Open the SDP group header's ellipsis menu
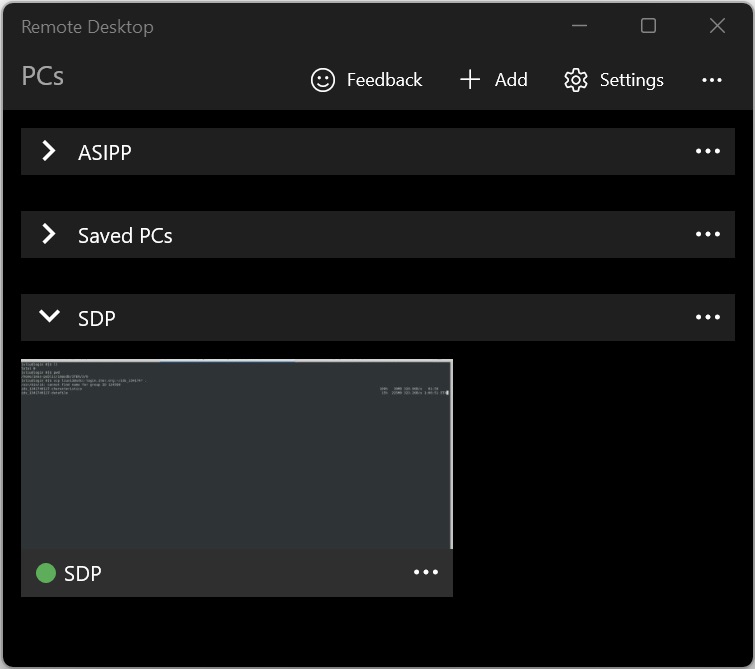The image size is (755, 669). (x=708, y=317)
